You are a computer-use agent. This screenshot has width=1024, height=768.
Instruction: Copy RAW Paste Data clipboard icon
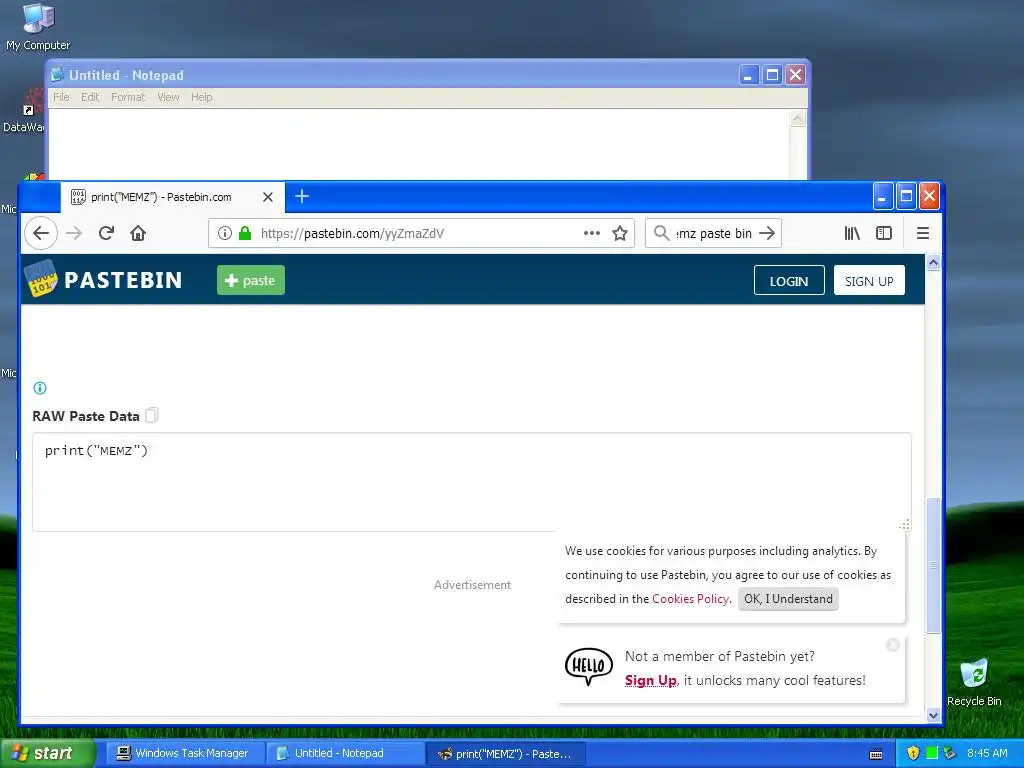(x=152, y=415)
